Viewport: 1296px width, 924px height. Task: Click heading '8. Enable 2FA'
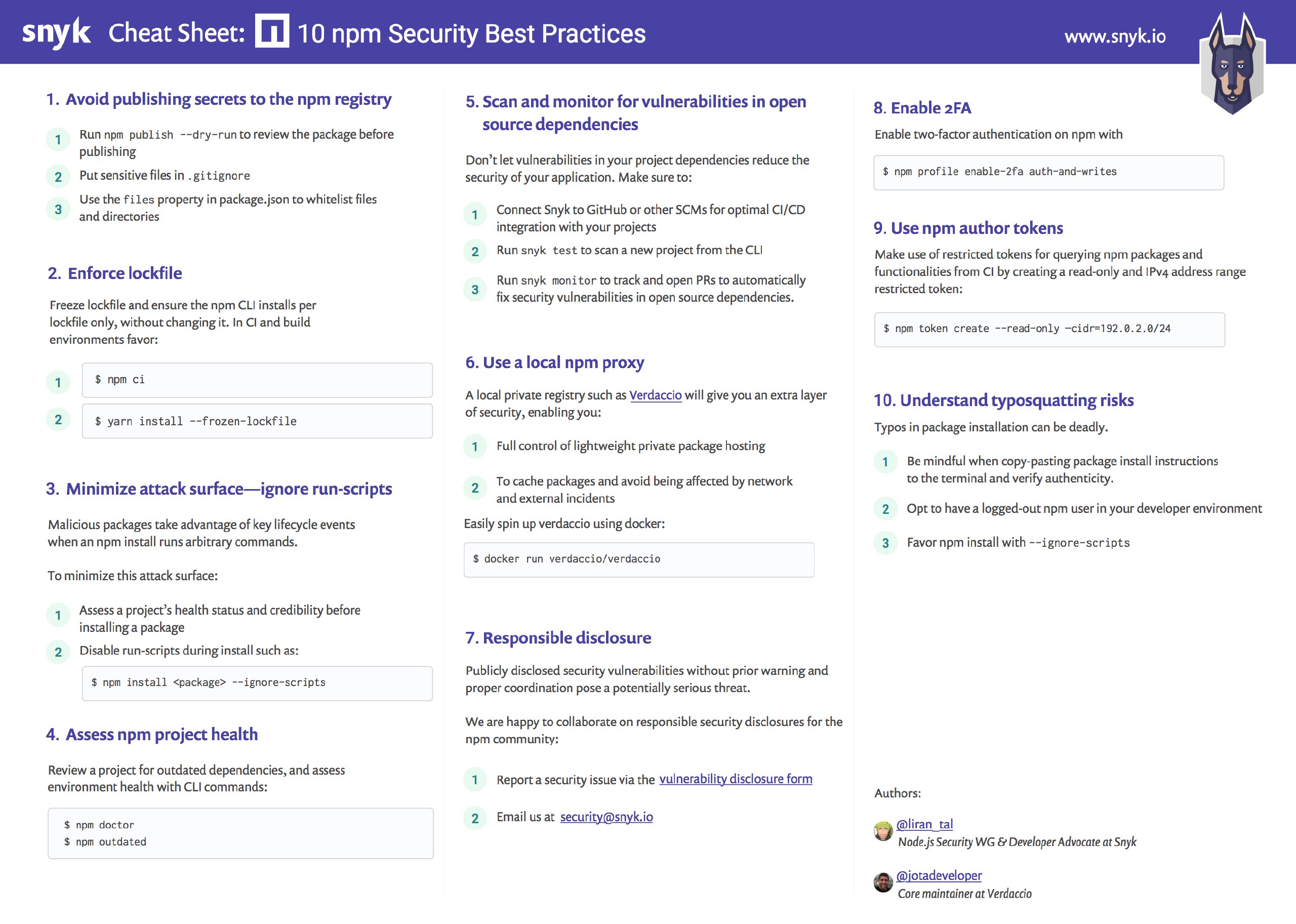tap(922, 107)
